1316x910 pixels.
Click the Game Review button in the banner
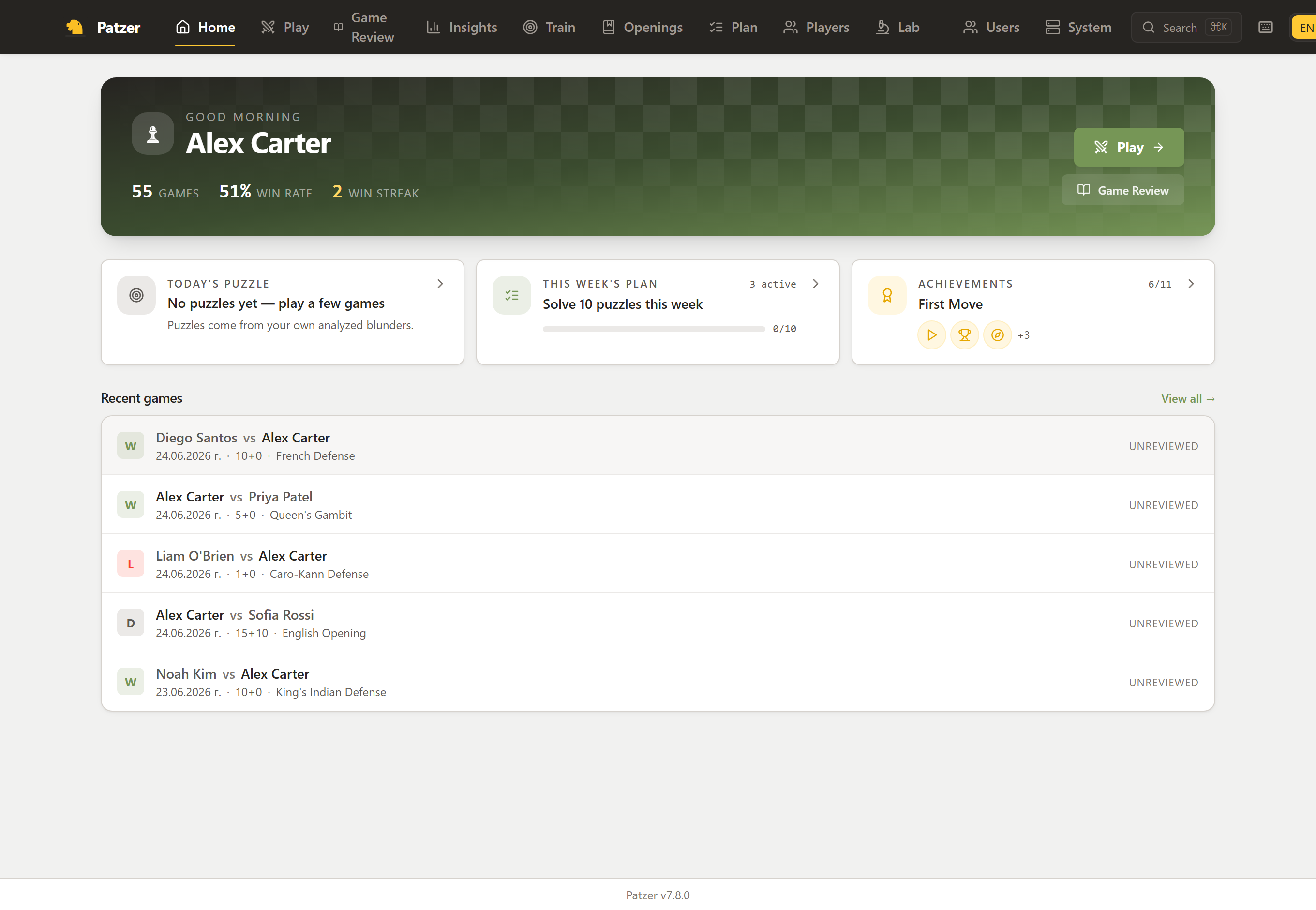[x=1122, y=190]
